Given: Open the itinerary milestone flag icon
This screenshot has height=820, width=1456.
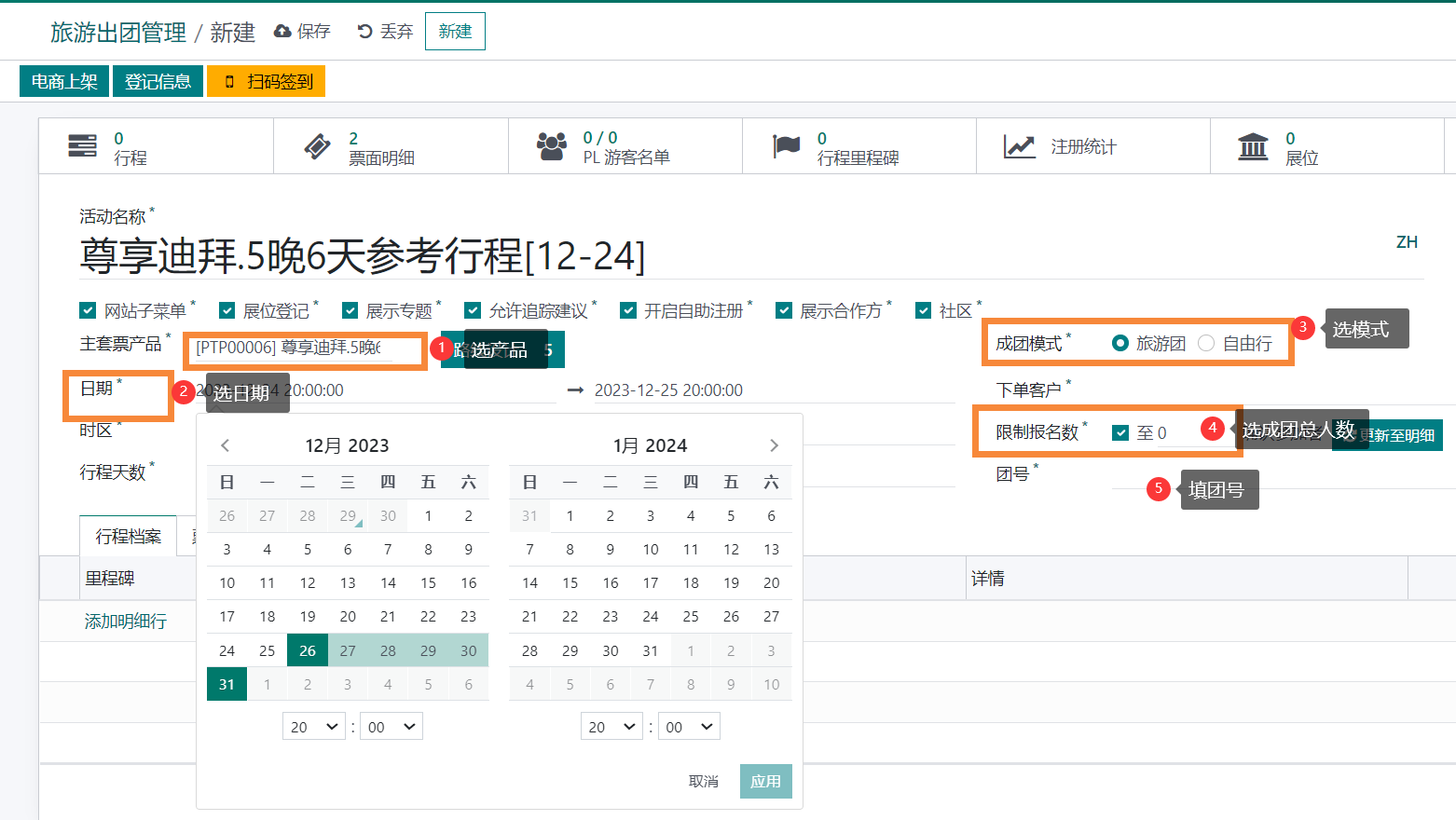Looking at the screenshot, I should click(x=787, y=146).
